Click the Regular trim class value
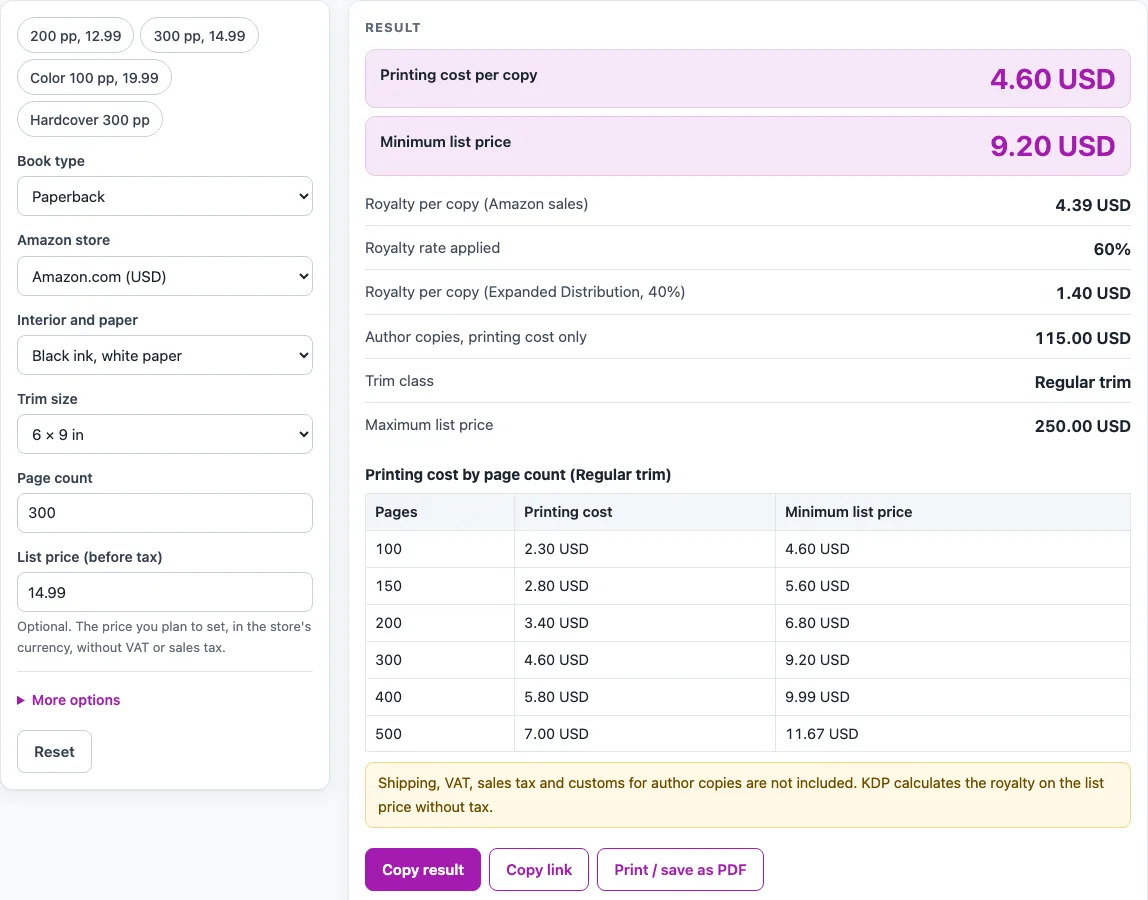The image size is (1148, 900). point(1082,382)
